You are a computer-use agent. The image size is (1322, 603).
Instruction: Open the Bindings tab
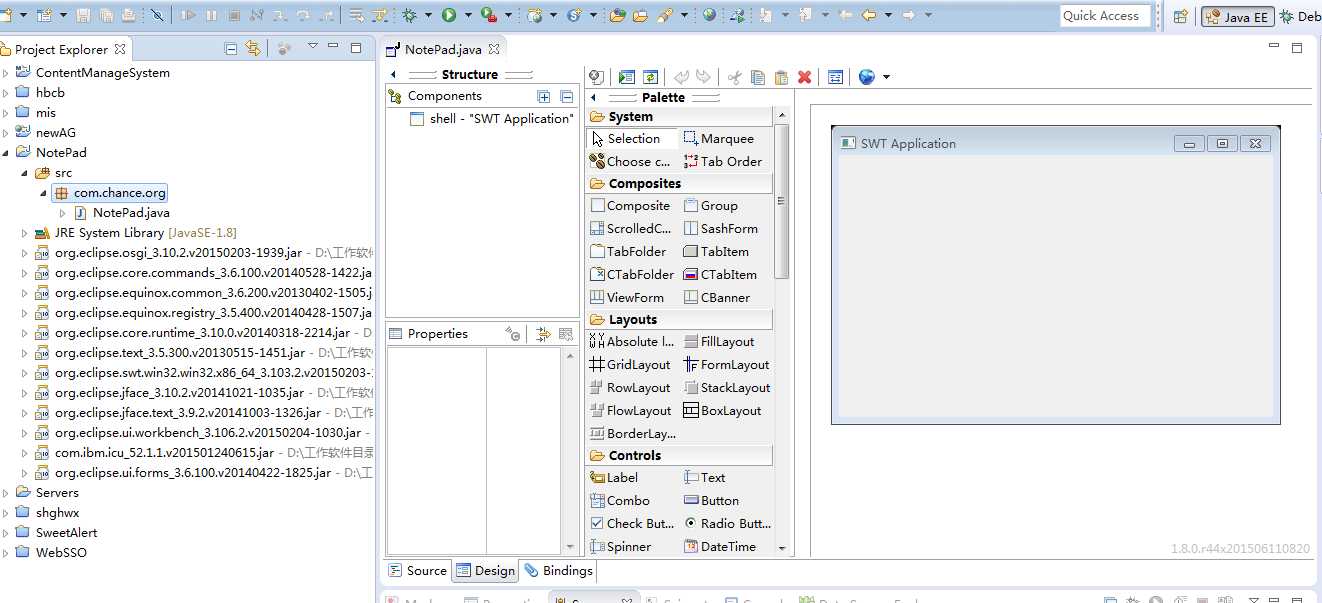(x=558, y=570)
